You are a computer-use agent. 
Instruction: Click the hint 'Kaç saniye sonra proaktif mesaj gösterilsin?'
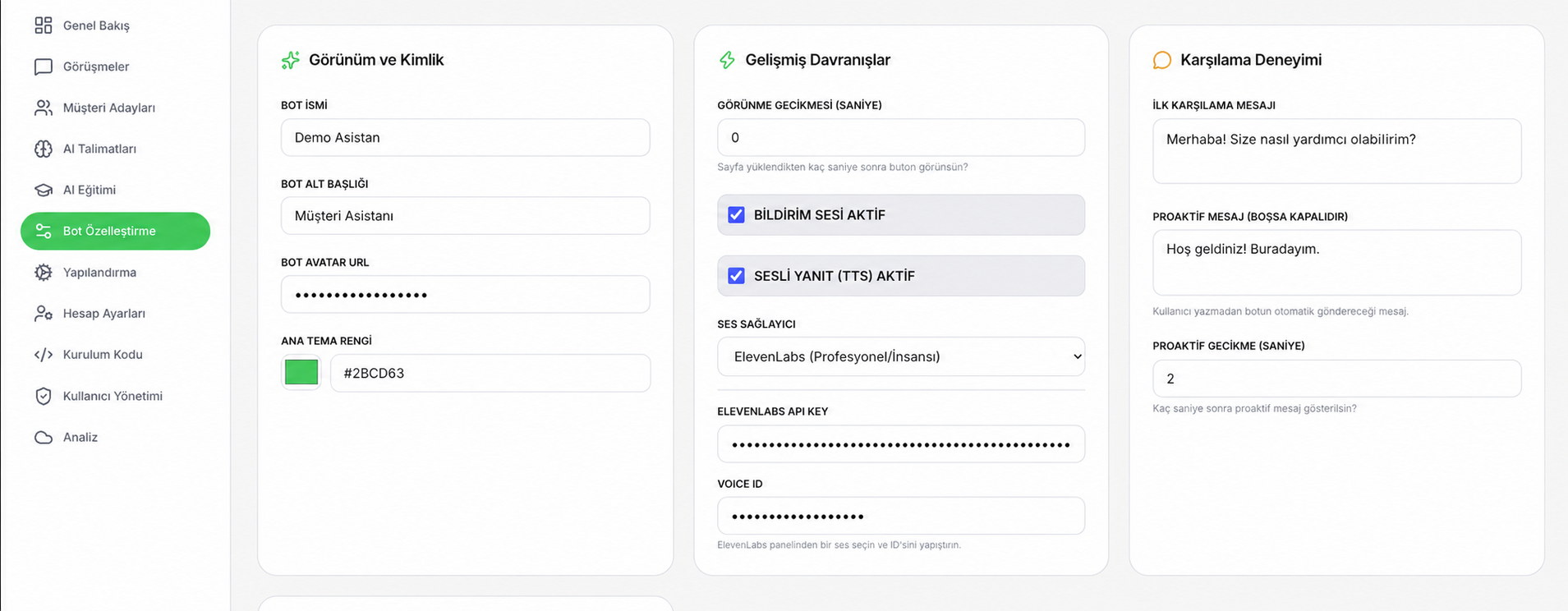1254,408
